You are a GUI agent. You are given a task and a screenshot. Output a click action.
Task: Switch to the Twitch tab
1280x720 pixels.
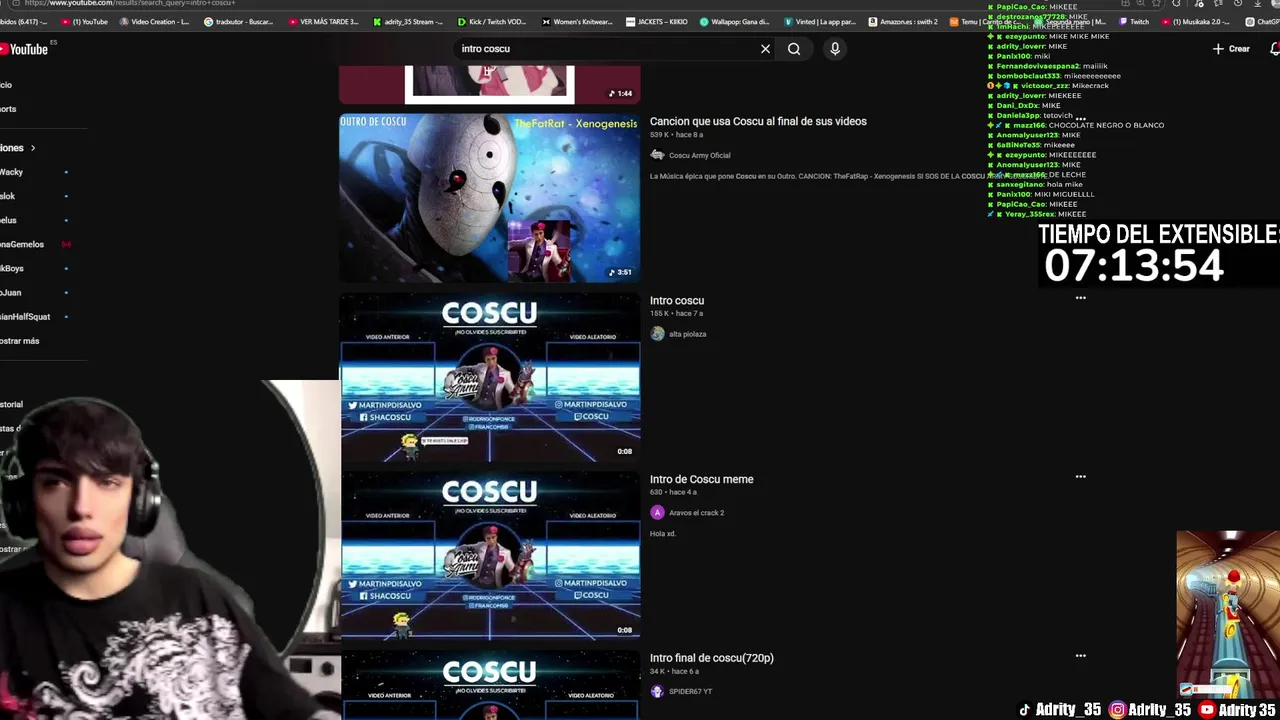tap(1133, 21)
